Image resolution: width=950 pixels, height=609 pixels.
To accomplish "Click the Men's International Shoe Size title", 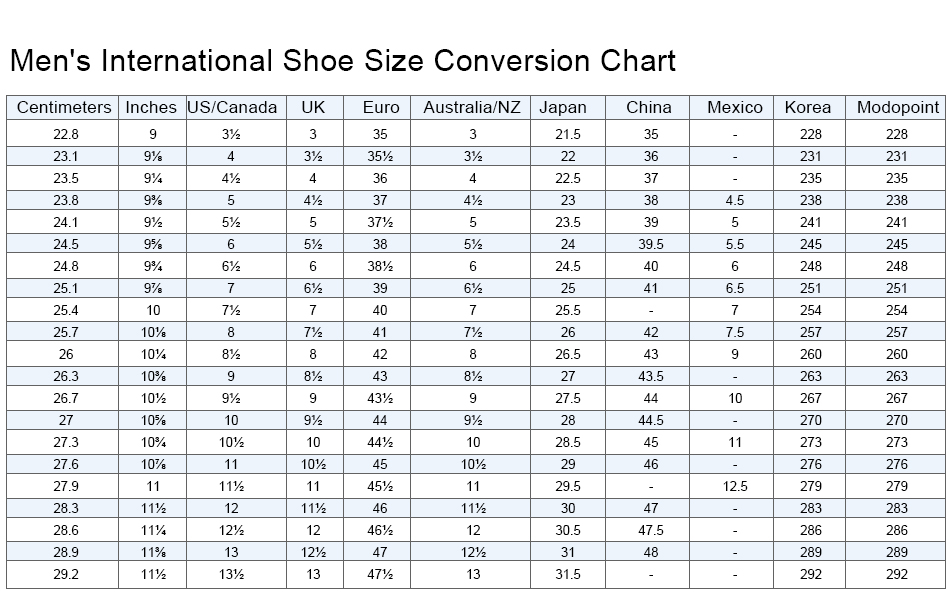I will click(343, 61).
